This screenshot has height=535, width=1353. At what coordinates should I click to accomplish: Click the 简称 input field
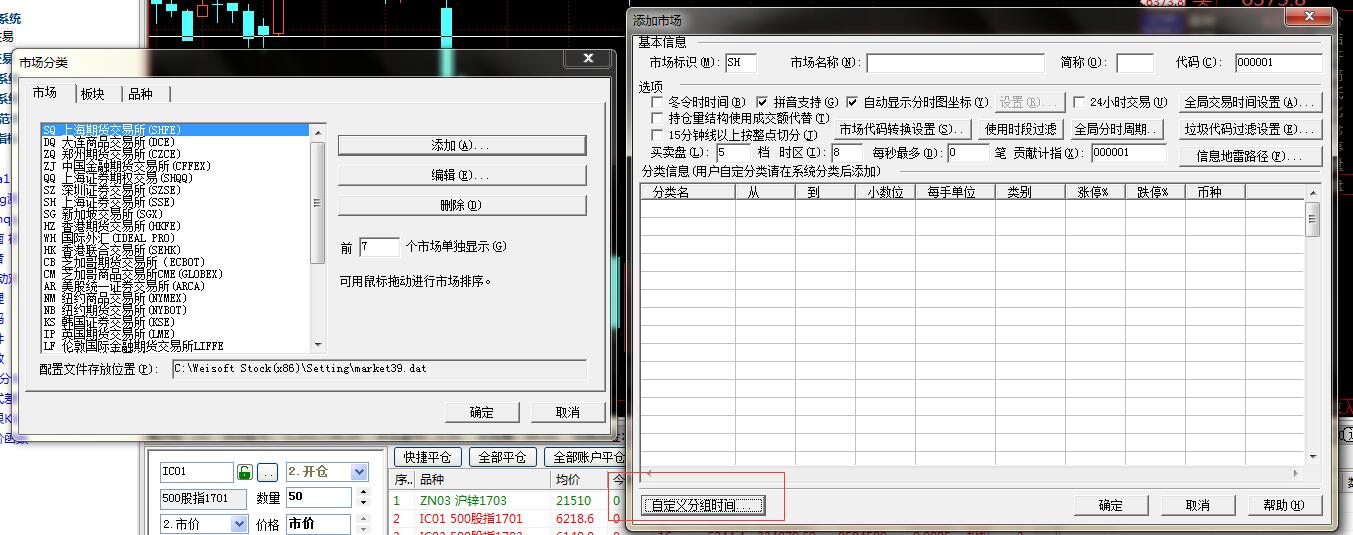(1135, 63)
